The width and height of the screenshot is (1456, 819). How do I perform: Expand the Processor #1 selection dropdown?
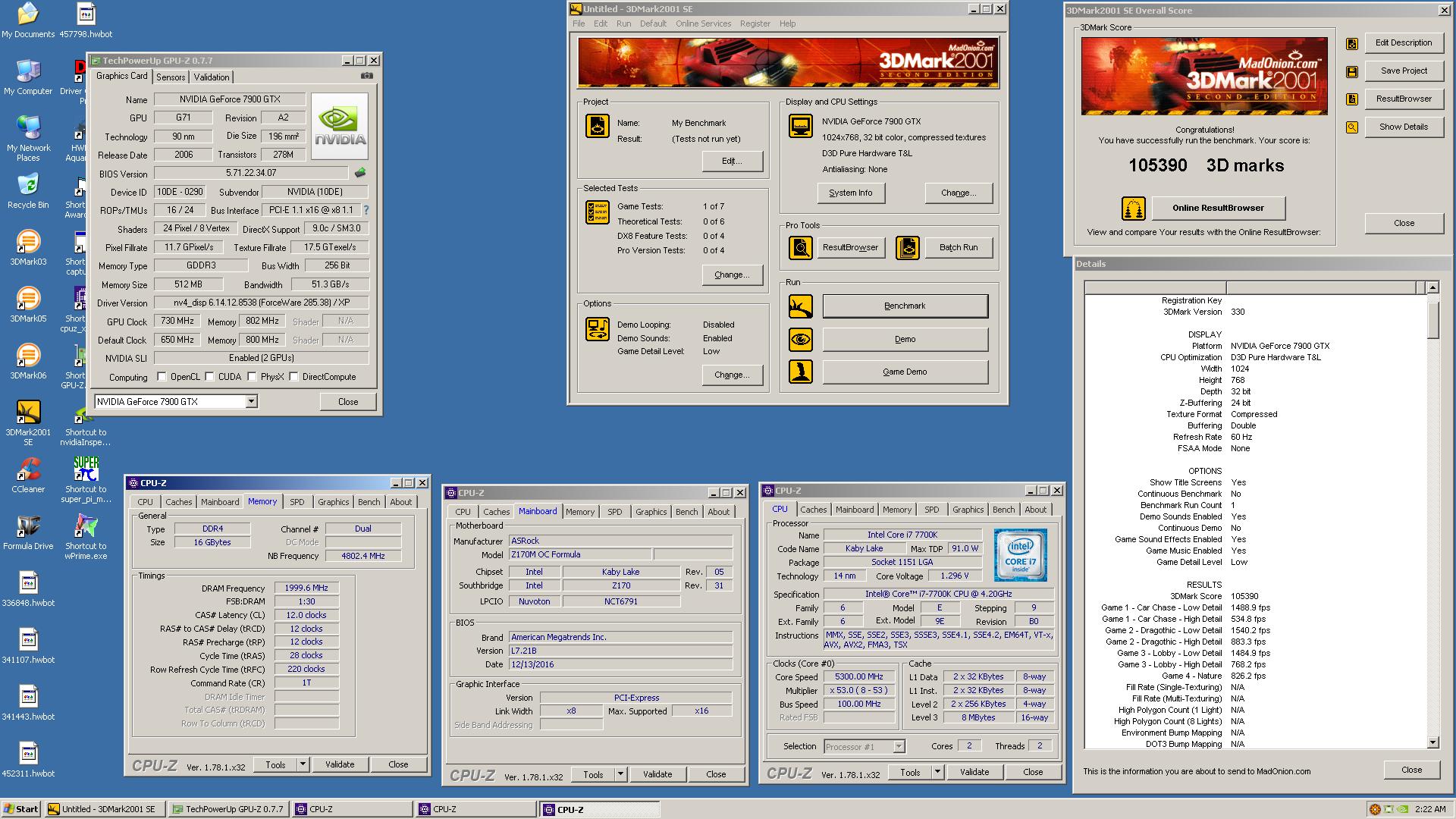[899, 747]
